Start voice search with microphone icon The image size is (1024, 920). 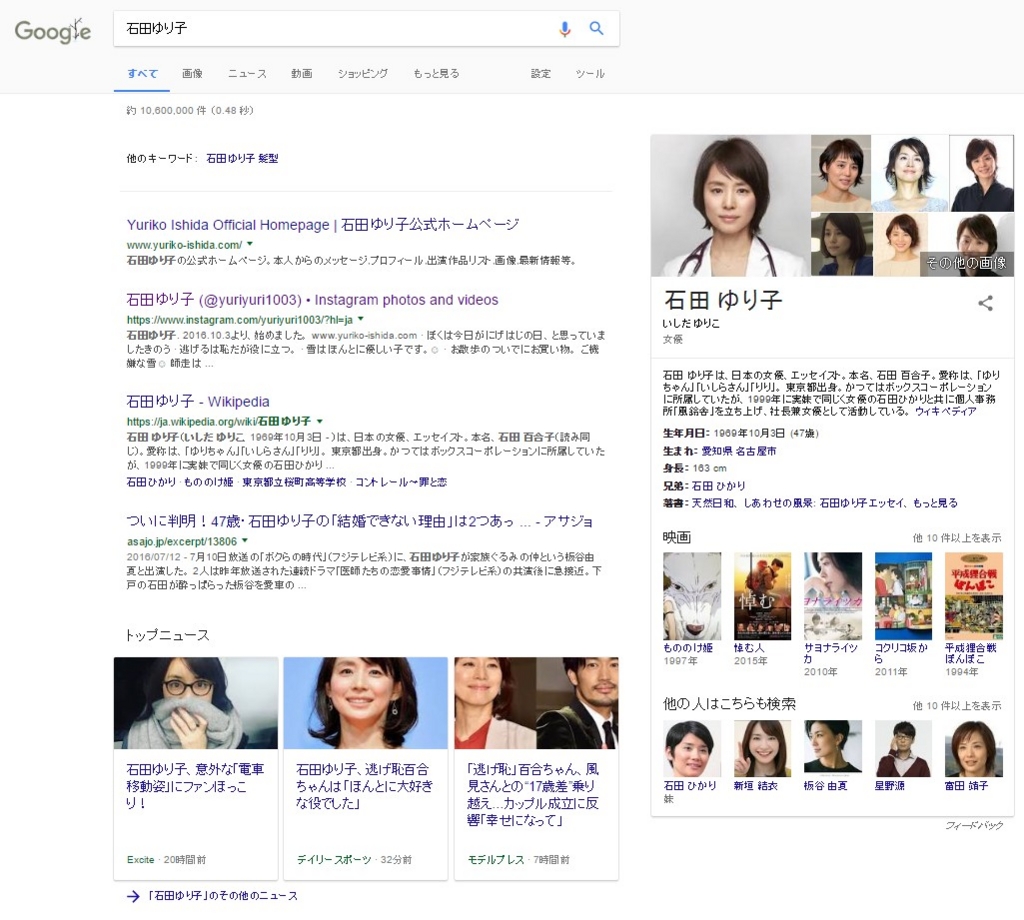(x=565, y=29)
